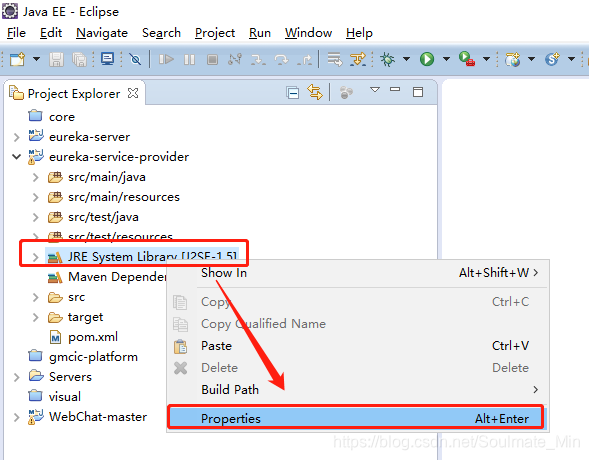Collapse the eureka-service-provider project
The width and height of the screenshot is (589, 460).
16,157
